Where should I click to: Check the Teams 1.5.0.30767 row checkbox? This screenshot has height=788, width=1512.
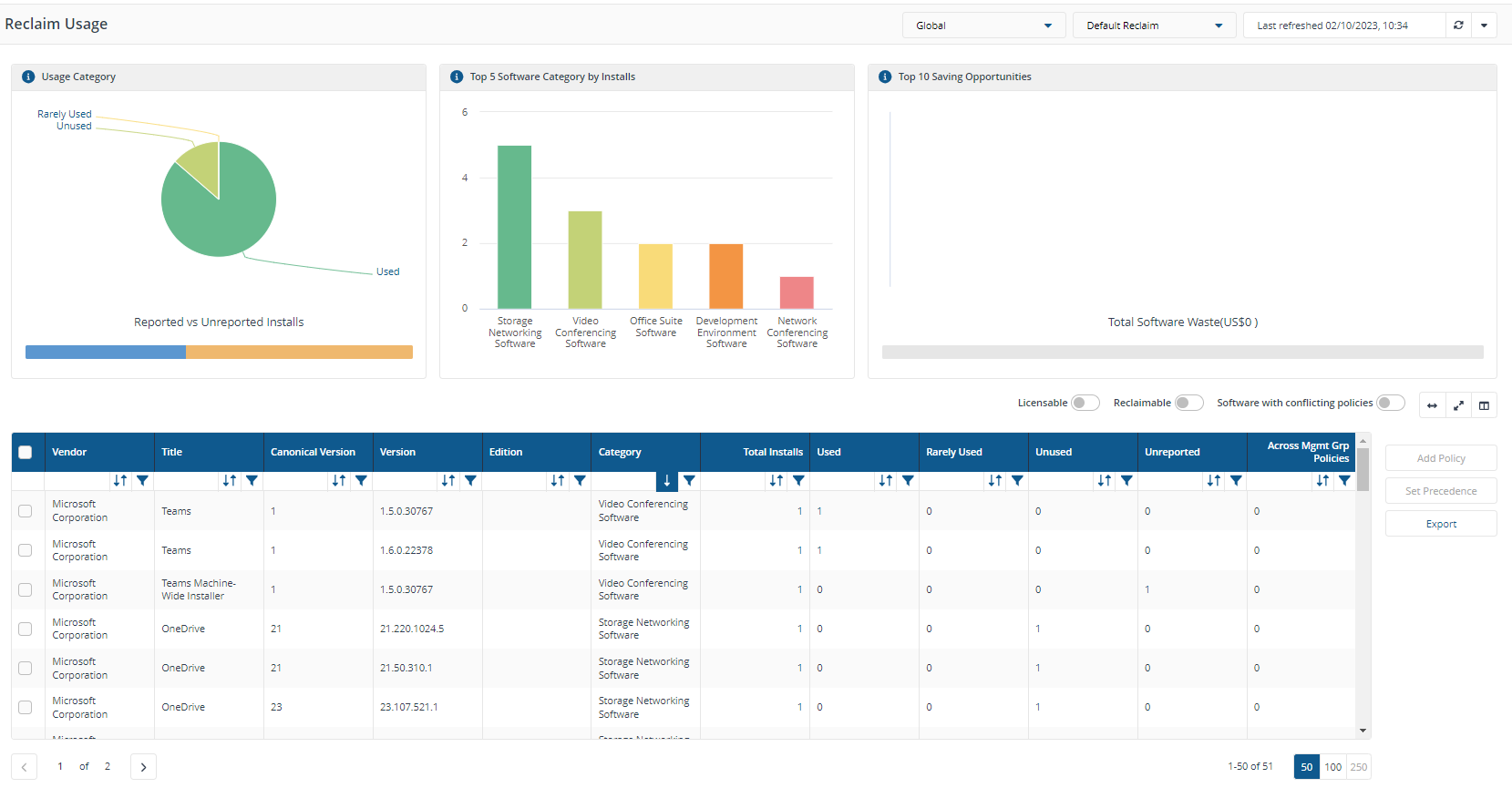[26, 511]
